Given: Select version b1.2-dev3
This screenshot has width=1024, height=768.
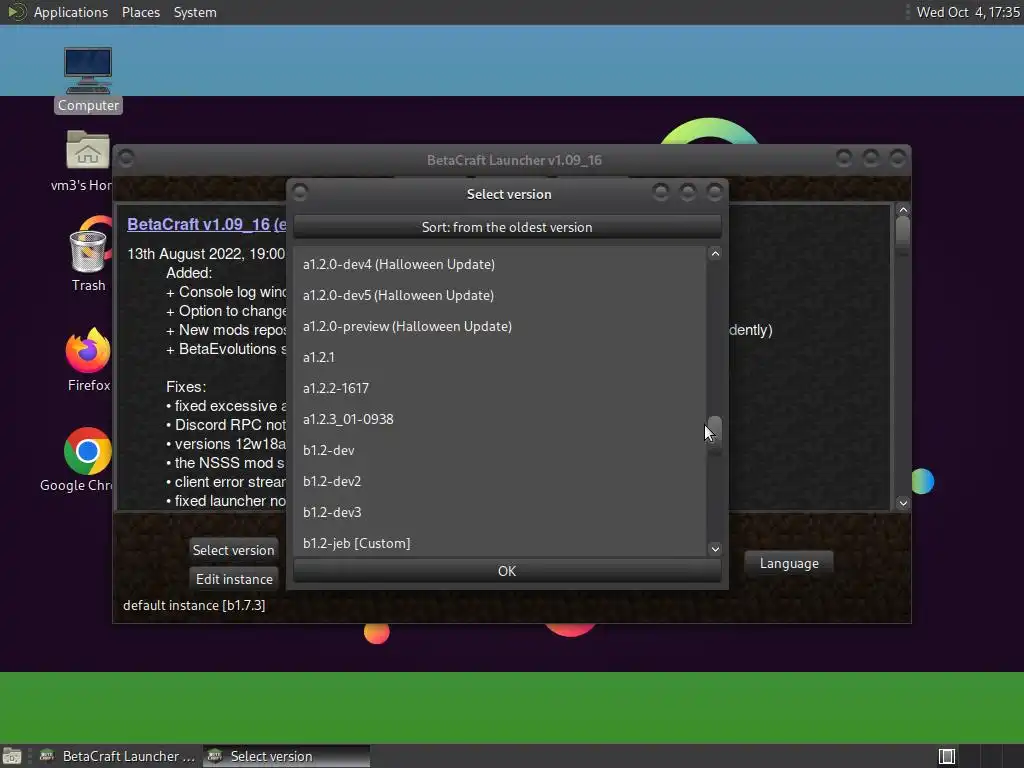Looking at the screenshot, I should click(500, 512).
